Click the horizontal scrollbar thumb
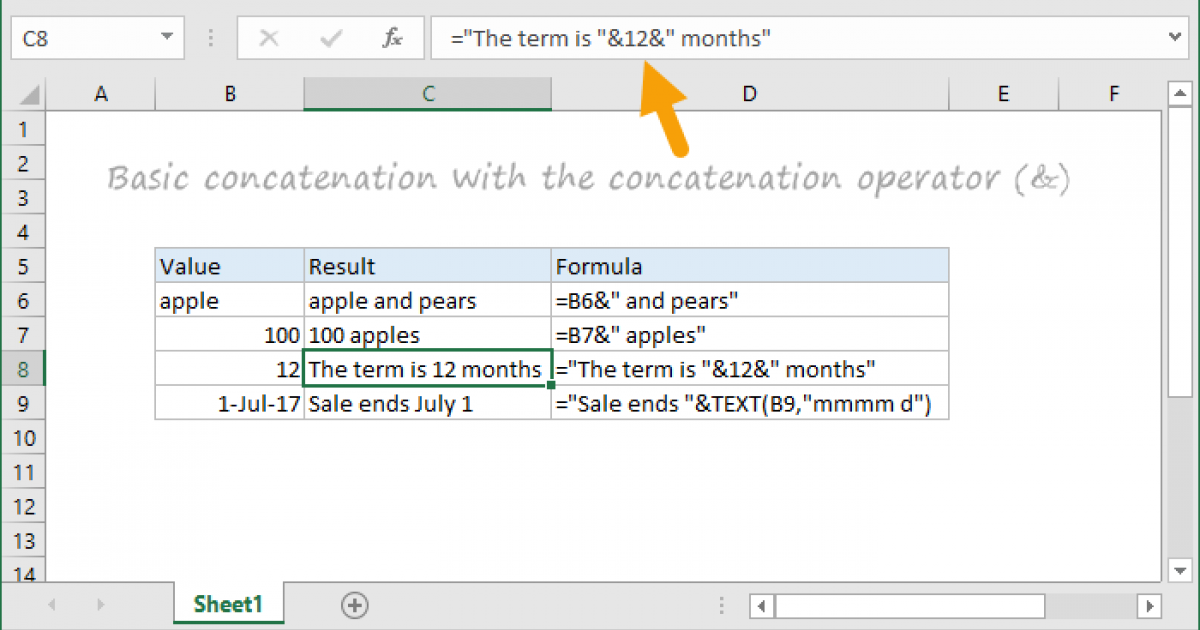This screenshot has width=1200, height=630. (910, 606)
